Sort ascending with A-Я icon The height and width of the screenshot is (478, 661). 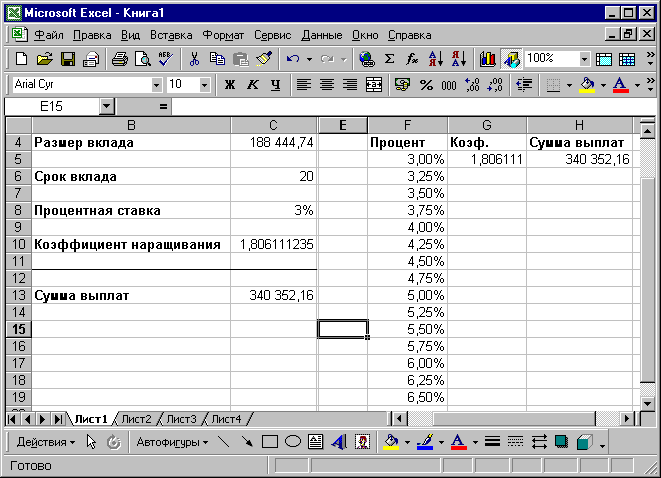point(435,59)
